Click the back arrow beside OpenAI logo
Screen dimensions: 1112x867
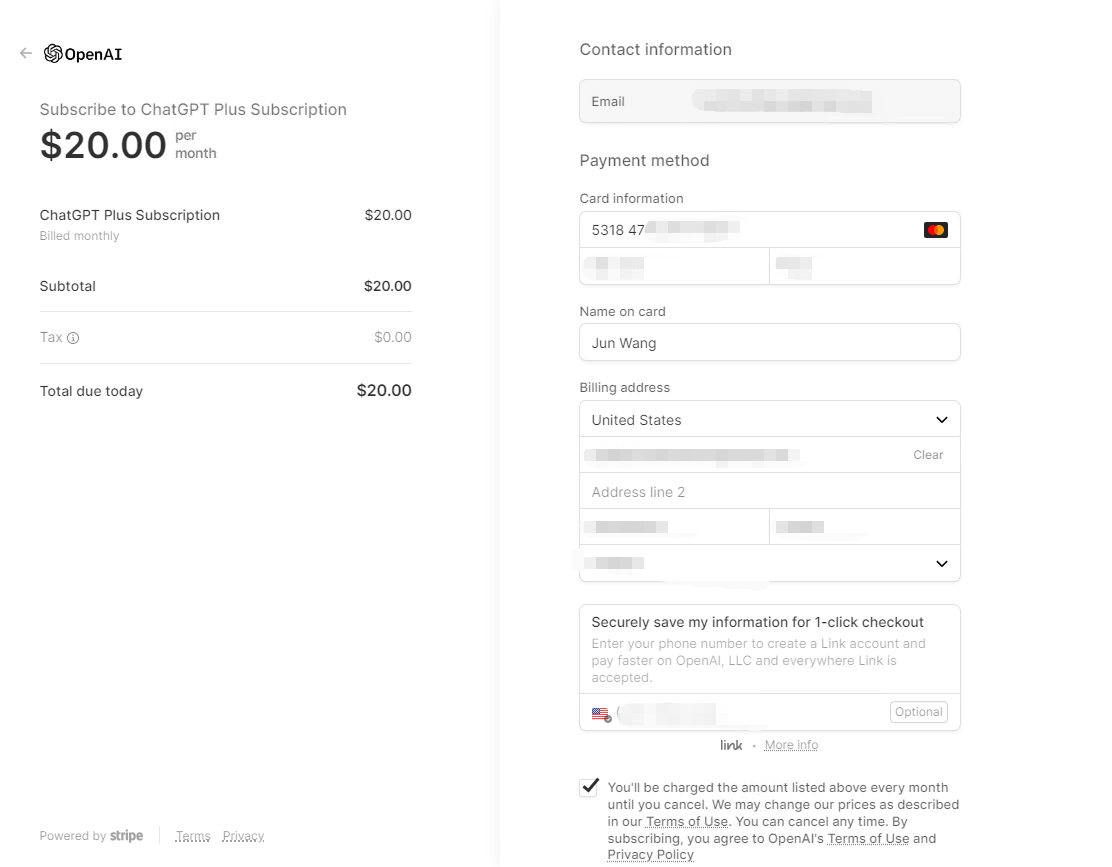(x=26, y=53)
